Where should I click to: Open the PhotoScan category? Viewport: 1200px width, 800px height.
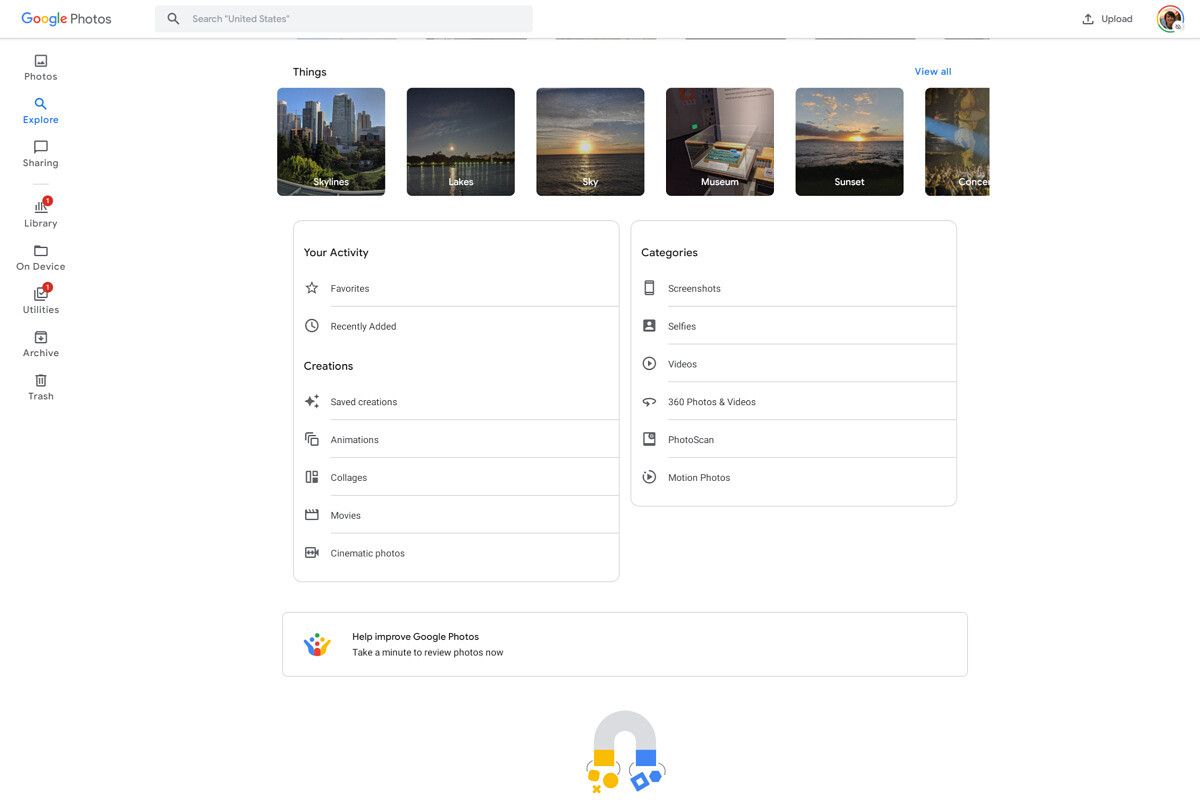690,439
